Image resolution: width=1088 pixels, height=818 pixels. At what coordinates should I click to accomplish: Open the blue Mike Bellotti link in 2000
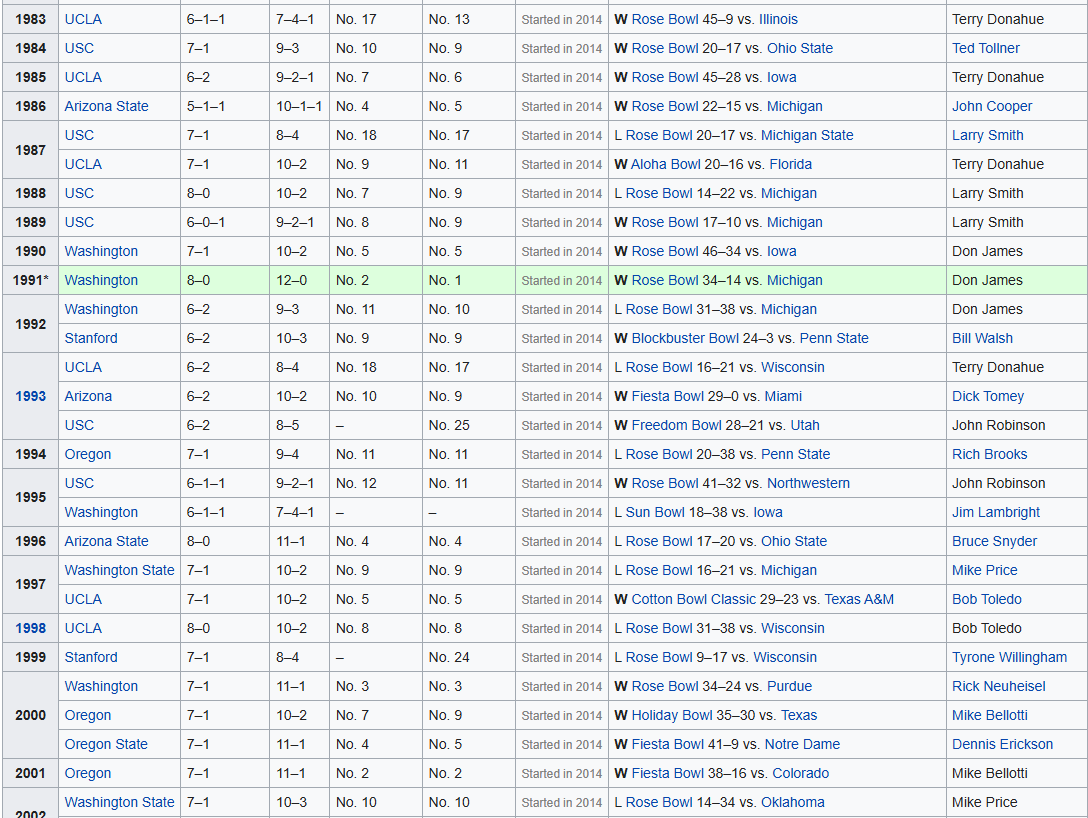tap(989, 717)
